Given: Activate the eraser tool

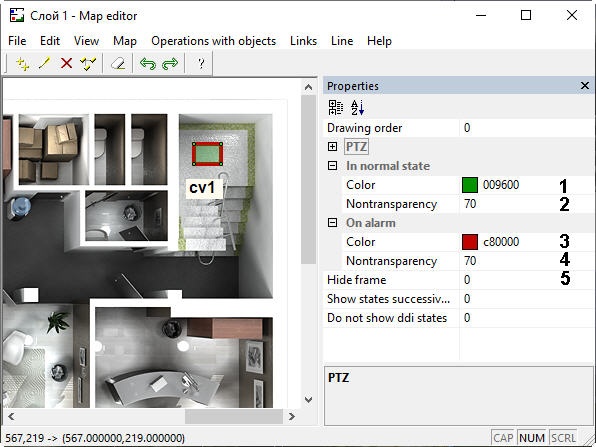Looking at the screenshot, I should [118, 63].
